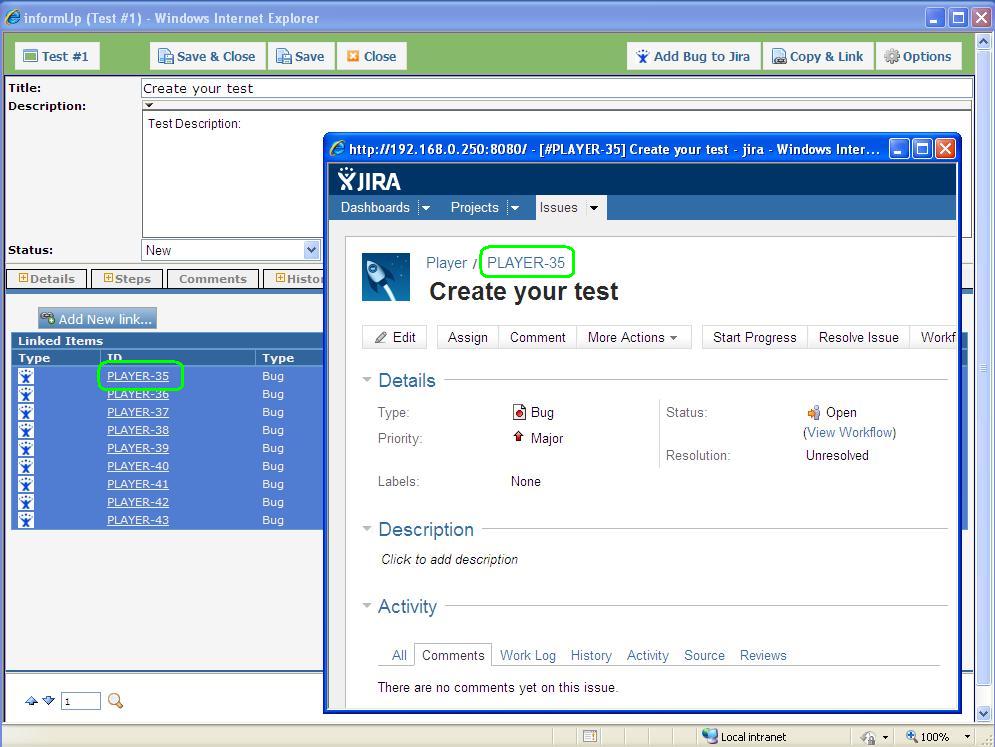
Task: Click the JIRA logo
Action: point(369,180)
